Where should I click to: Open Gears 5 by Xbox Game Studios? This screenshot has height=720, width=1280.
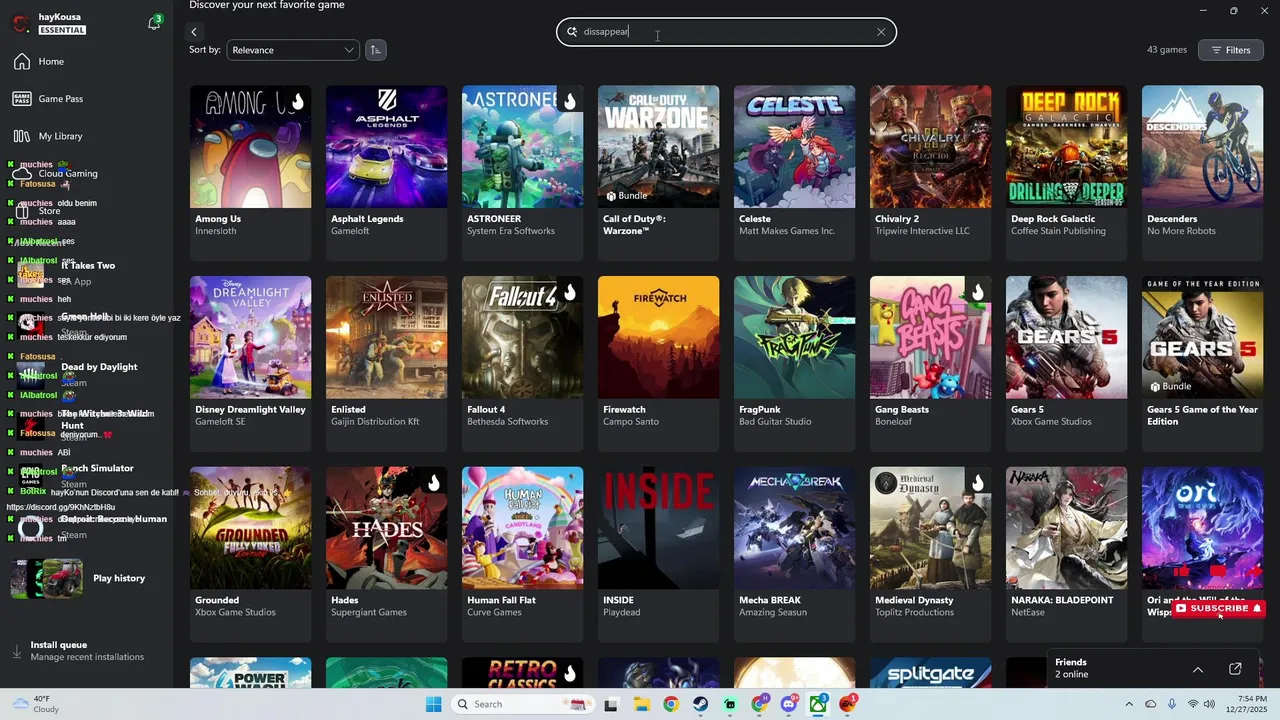pos(1066,363)
